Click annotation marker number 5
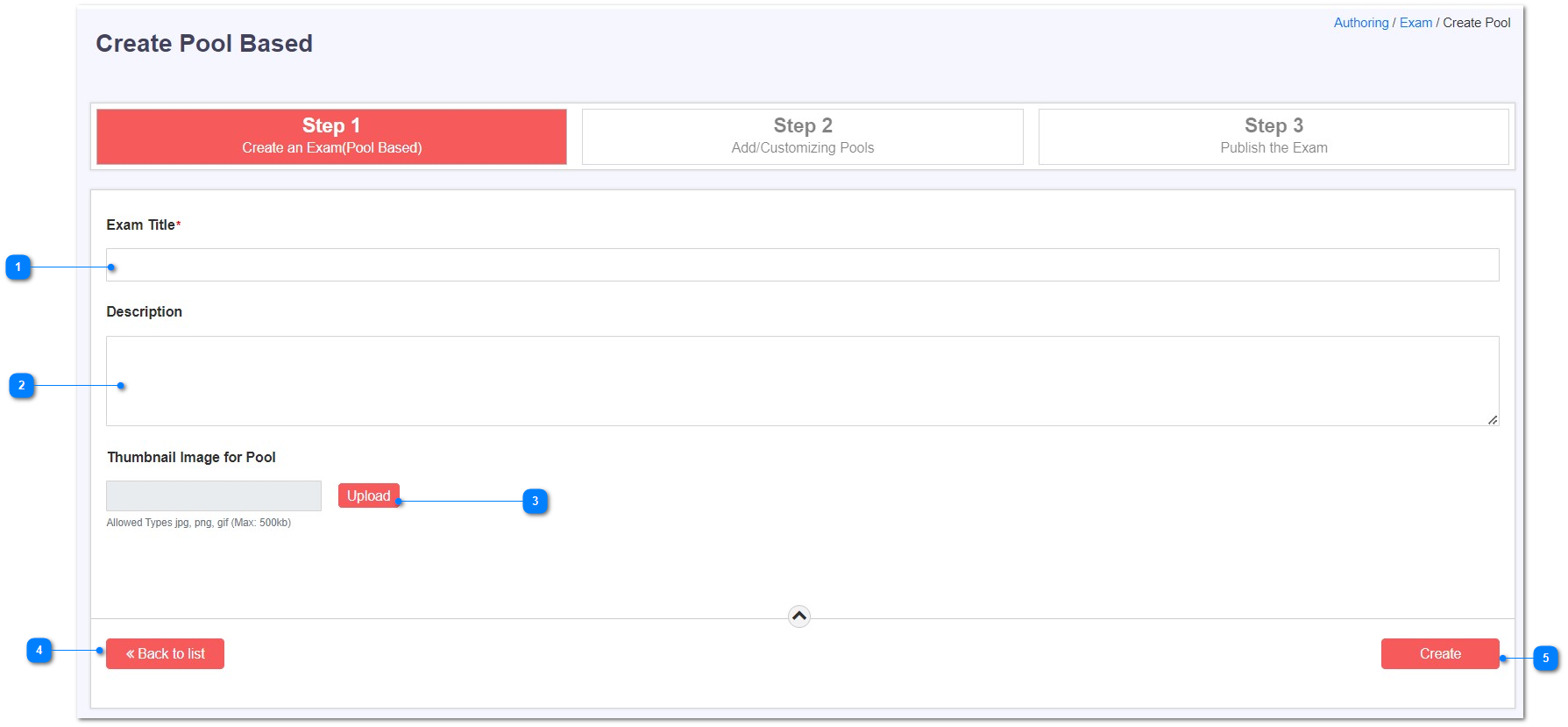1568x727 pixels. click(1546, 659)
